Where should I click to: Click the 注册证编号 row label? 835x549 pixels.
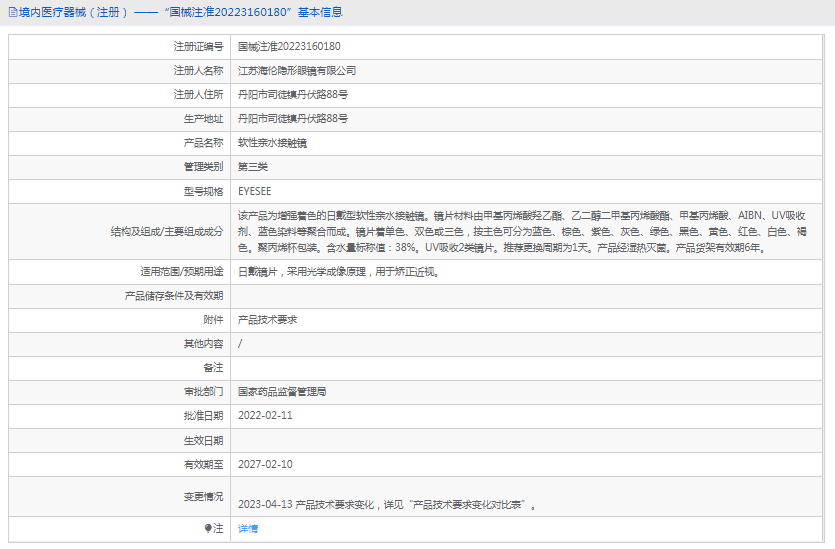point(198,46)
